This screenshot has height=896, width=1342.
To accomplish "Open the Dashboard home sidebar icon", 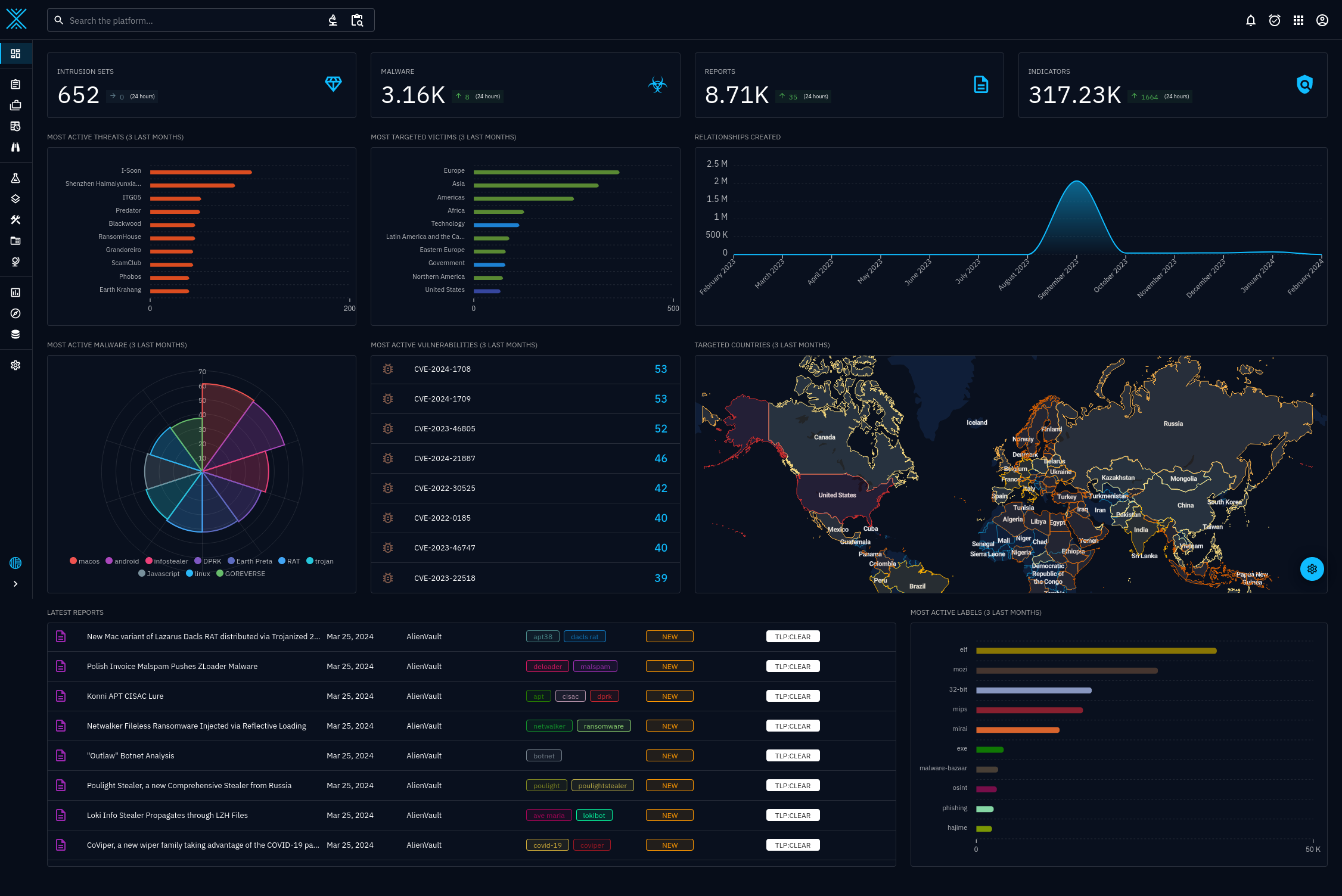I will point(15,54).
